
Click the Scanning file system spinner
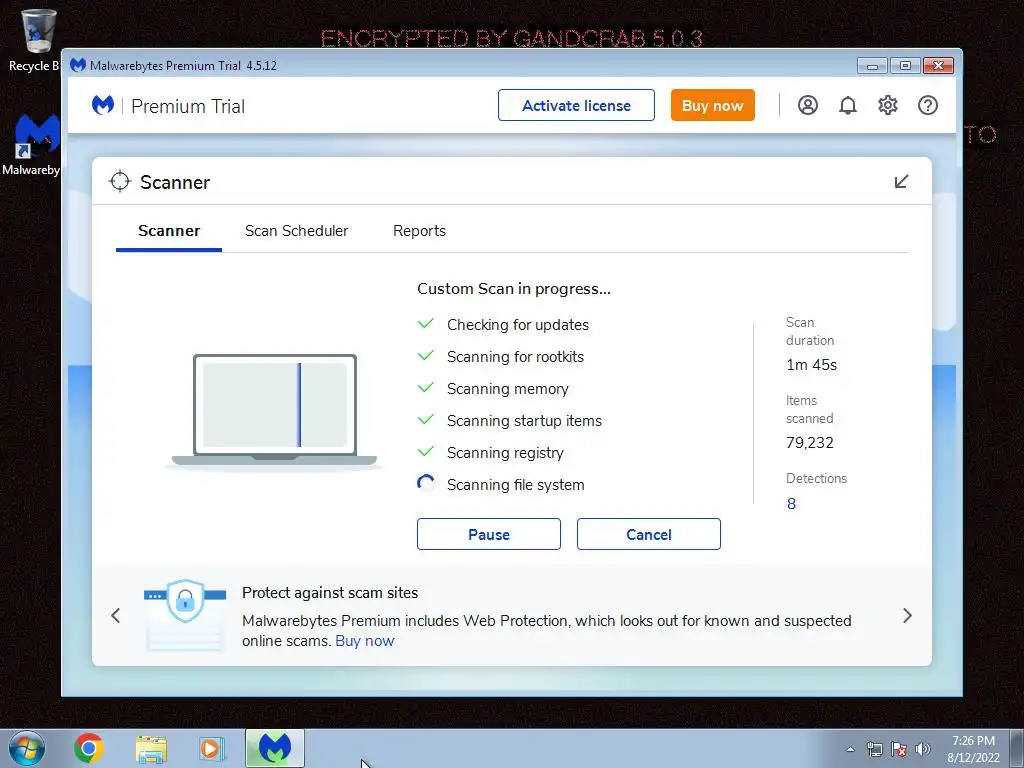(426, 484)
